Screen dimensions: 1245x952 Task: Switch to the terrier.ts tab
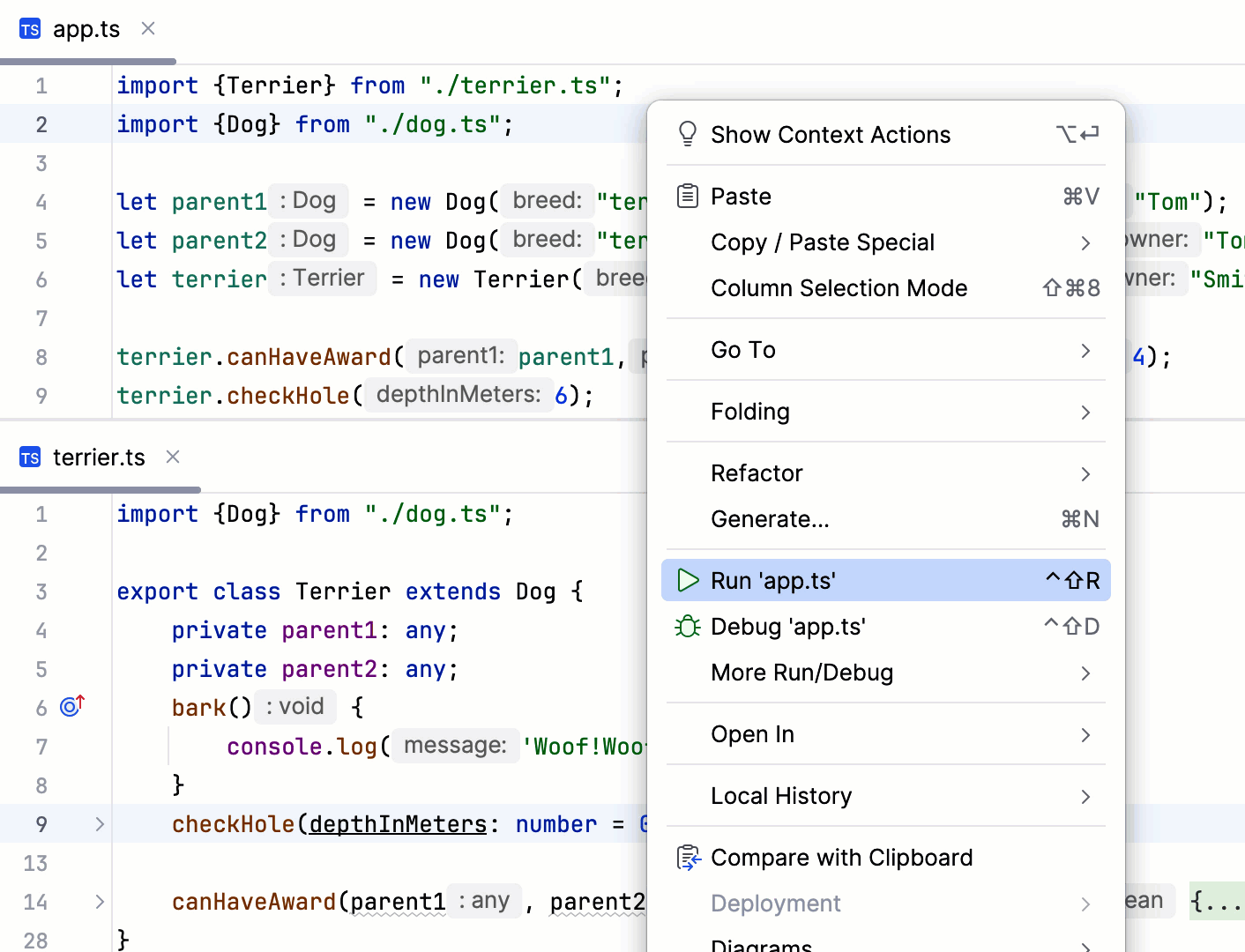click(99, 457)
